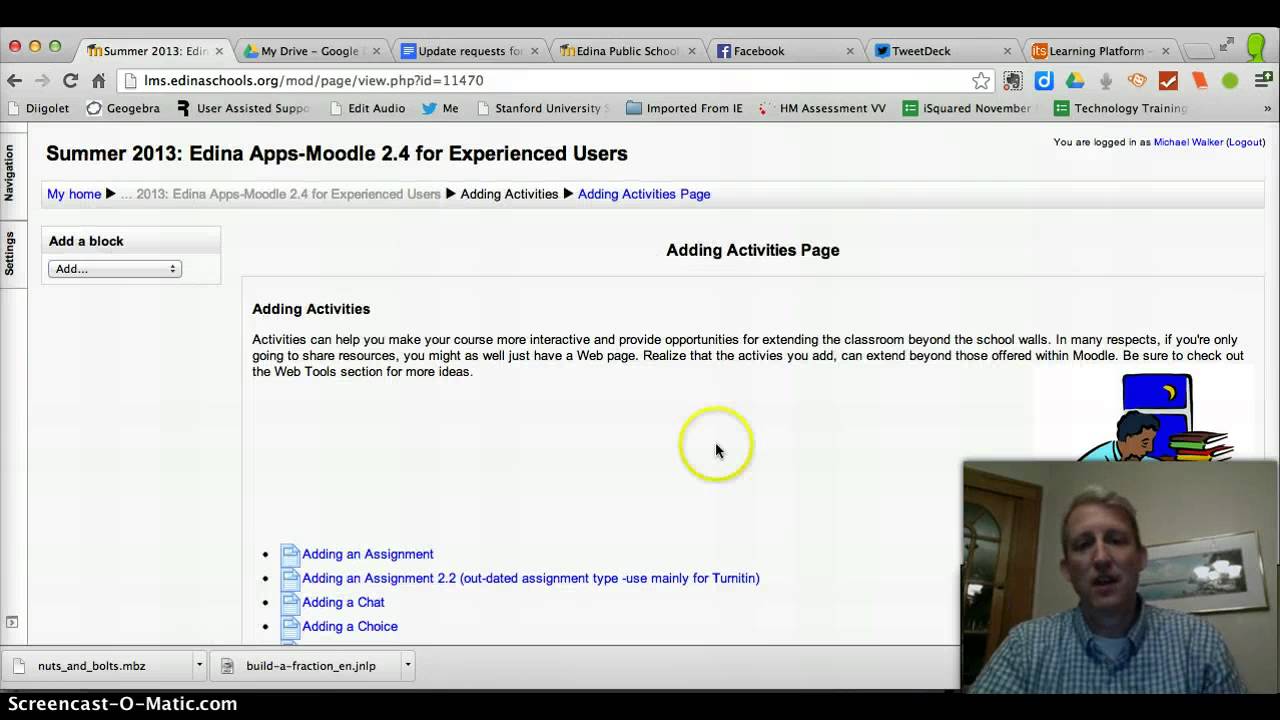This screenshot has width=1280, height=720.
Task: Open the iSquared November bookmark
Action: (967, 108)
